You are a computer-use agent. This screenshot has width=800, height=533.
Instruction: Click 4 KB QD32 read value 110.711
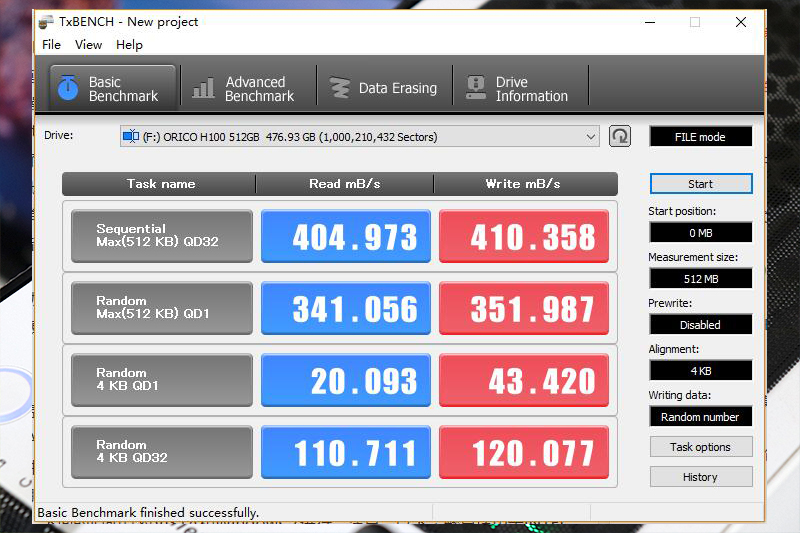346,452
